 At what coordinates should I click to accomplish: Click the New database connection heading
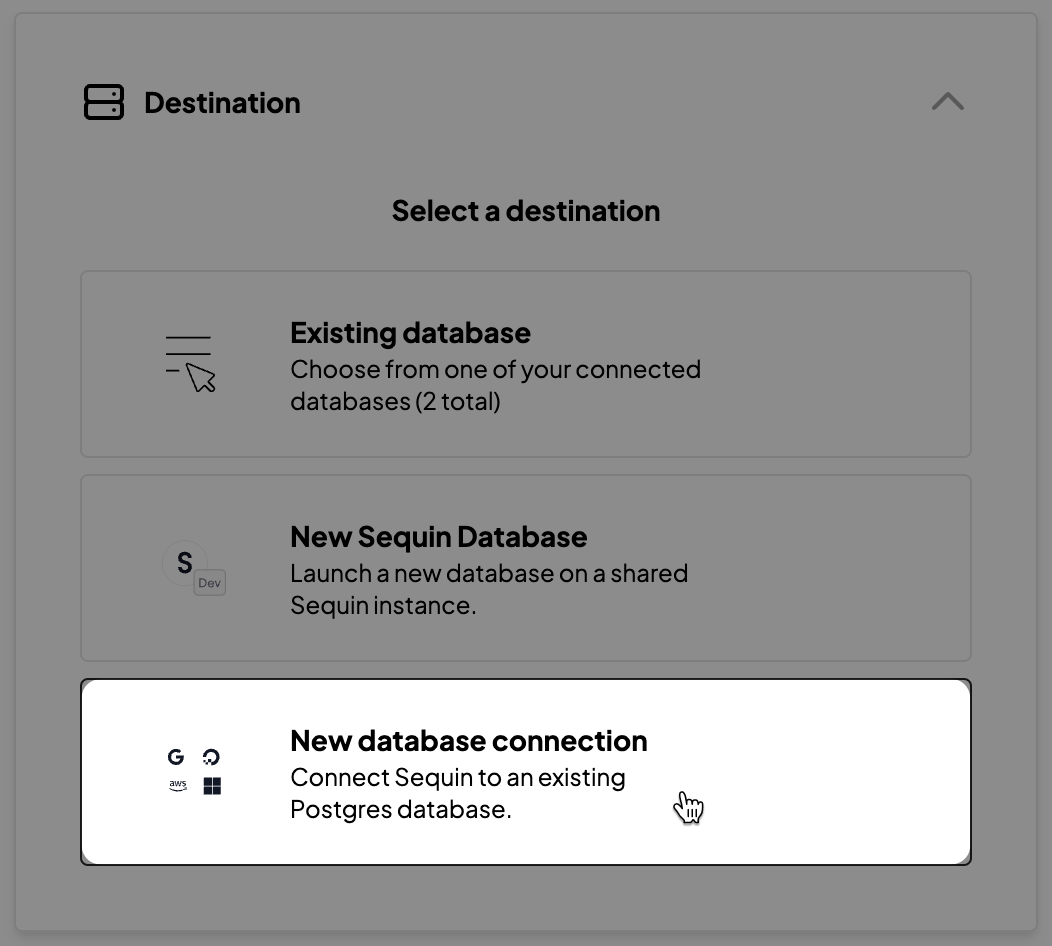(x=468, y=740)
